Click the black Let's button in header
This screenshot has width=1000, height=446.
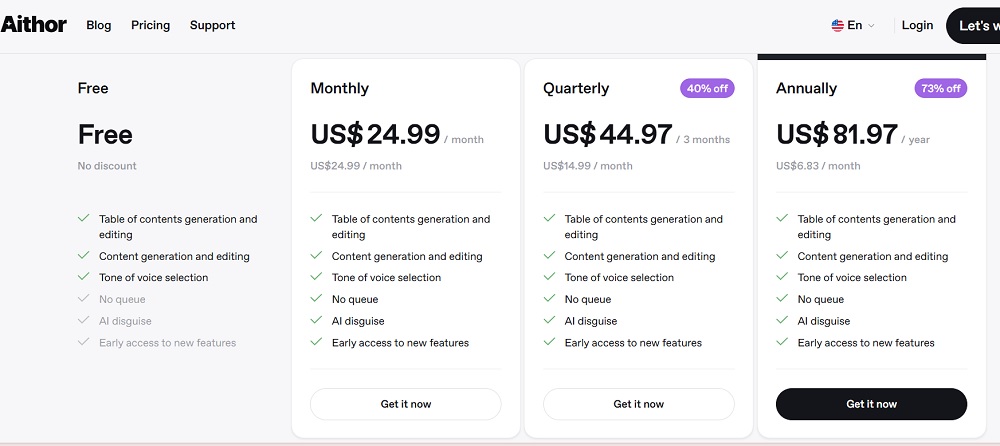[x=973, y=26]
